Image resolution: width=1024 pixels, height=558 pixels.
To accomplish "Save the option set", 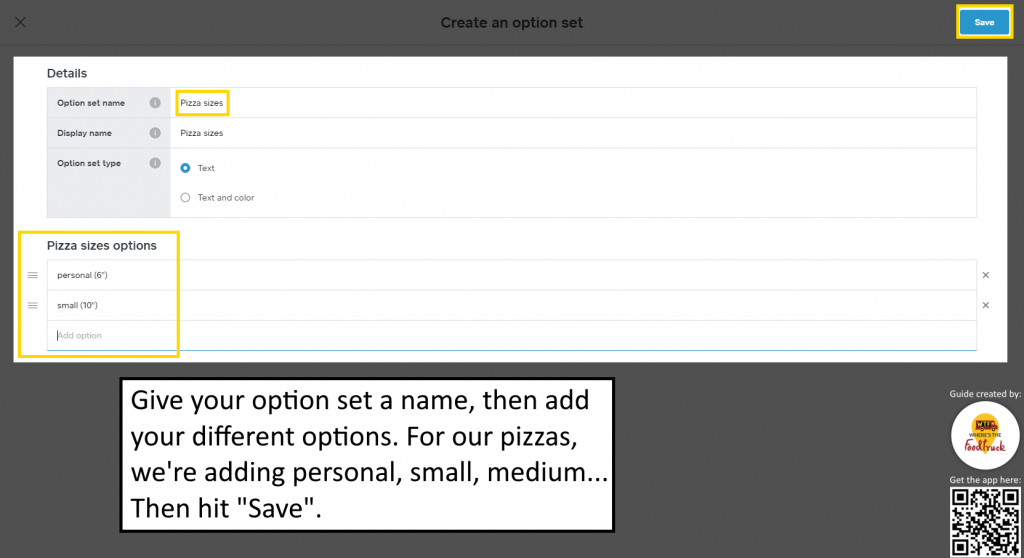I will pos(984,22).
